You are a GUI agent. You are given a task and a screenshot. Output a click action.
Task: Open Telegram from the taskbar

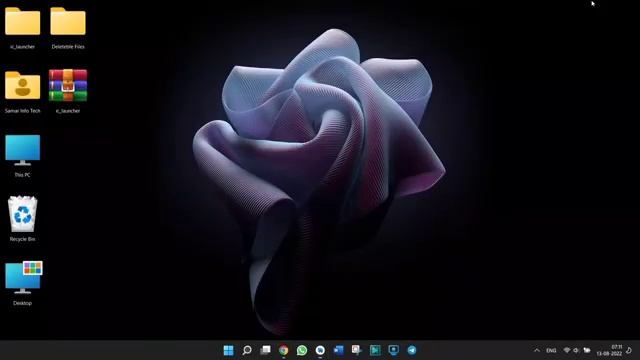[412, 350]
